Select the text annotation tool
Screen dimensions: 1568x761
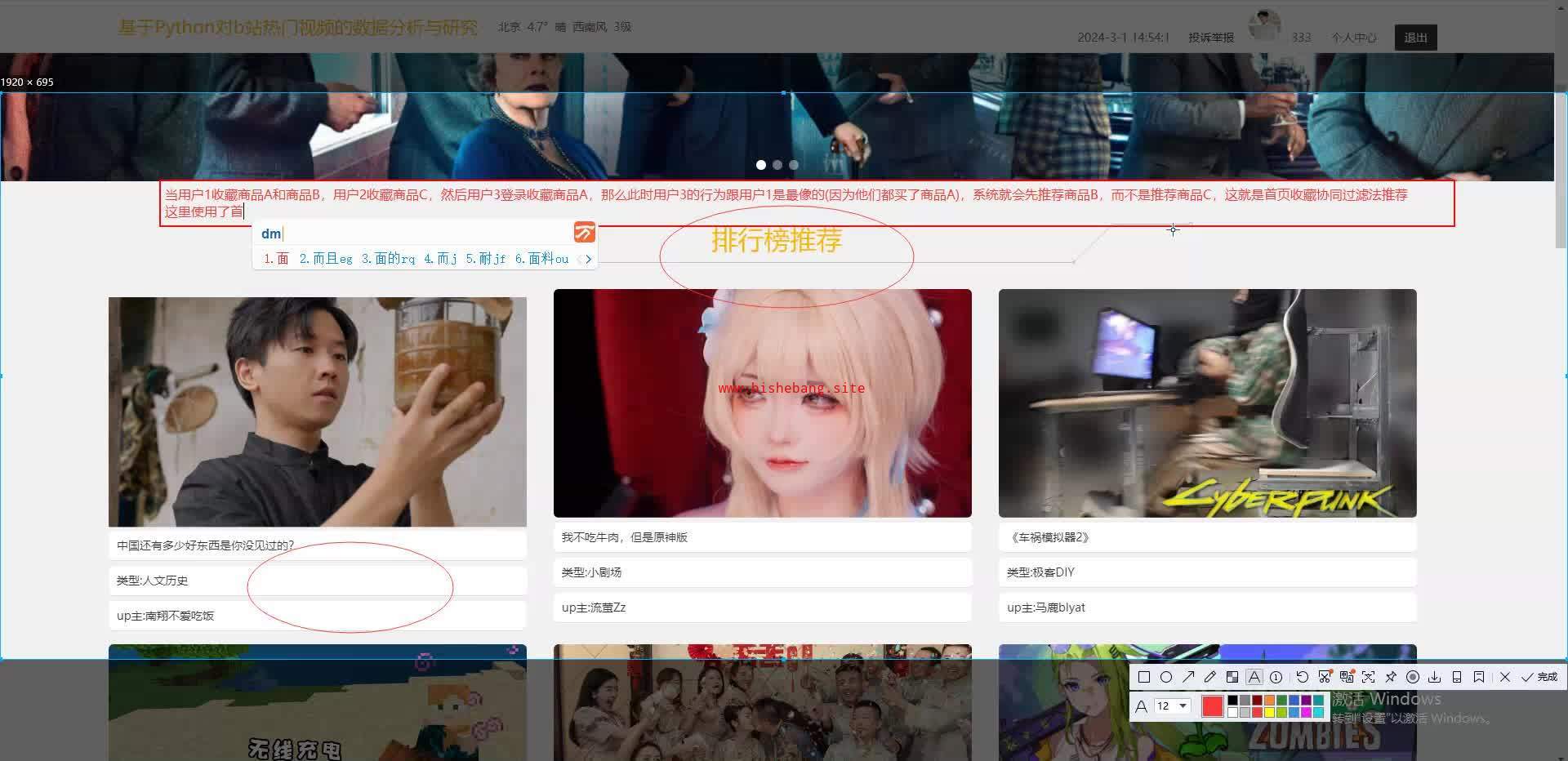[x=1254, y=677]
